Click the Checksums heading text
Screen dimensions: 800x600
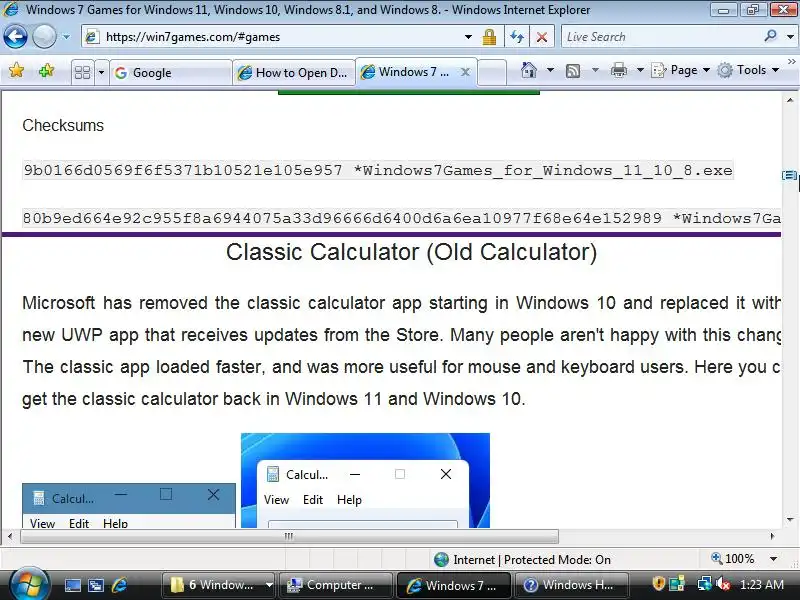pyautogui.click(x=63, y=126)
